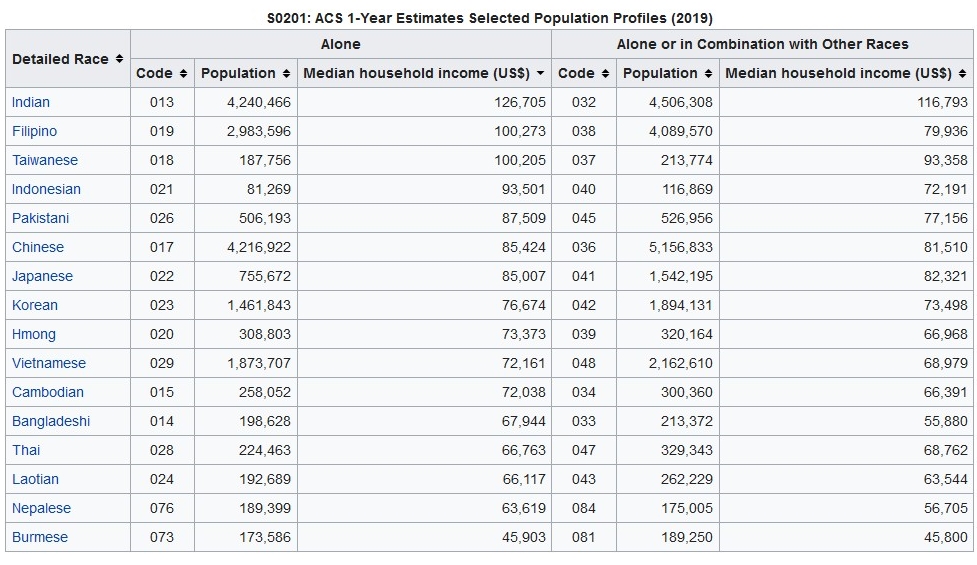
Task: Follow the Nepalese link
Action: click(x=41, y=508)
